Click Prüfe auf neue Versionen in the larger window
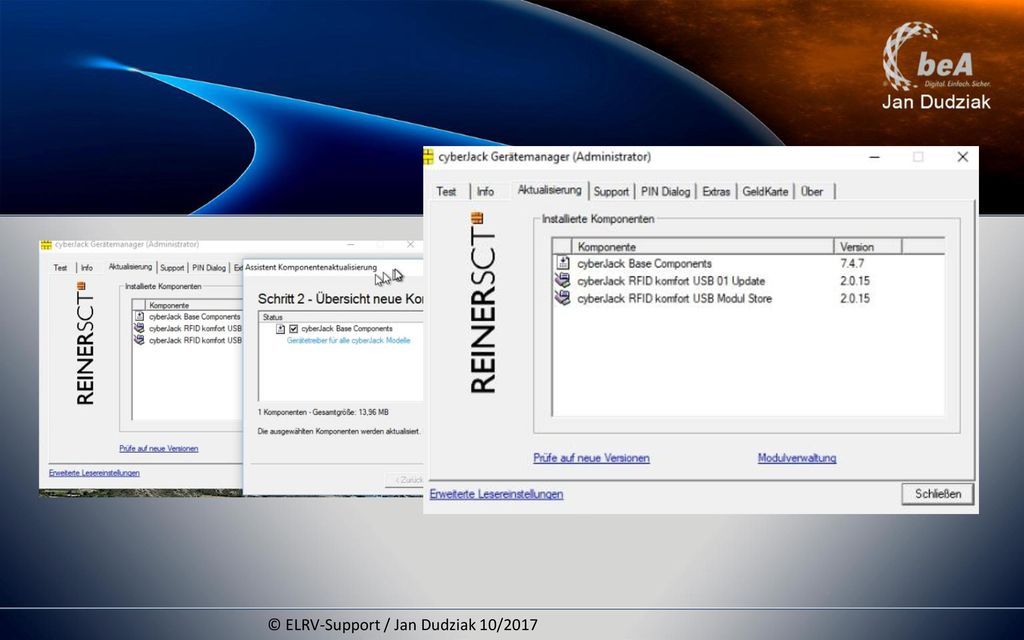This screenshot has height=640, width=1024. (x=592, y=458)
